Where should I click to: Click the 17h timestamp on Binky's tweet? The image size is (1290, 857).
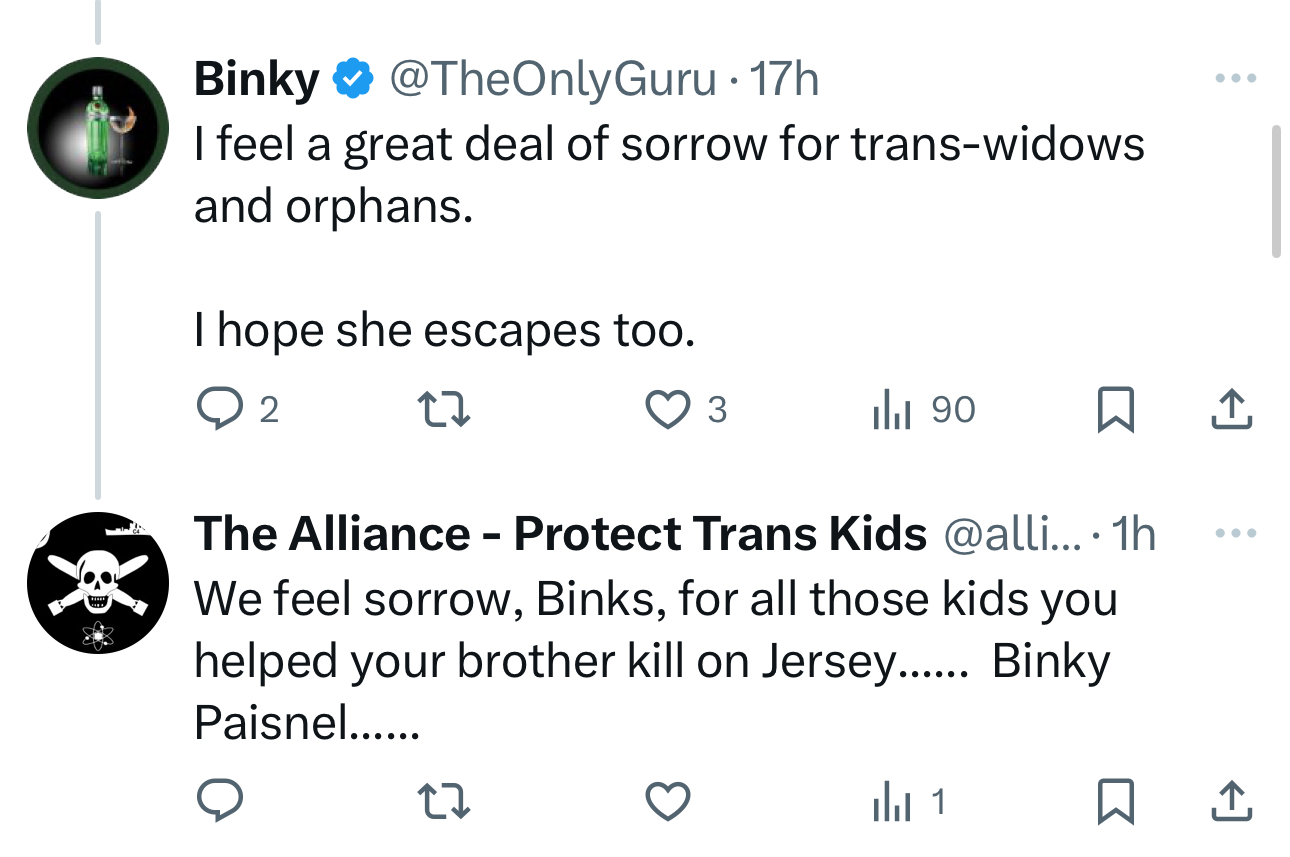(784, 78)
